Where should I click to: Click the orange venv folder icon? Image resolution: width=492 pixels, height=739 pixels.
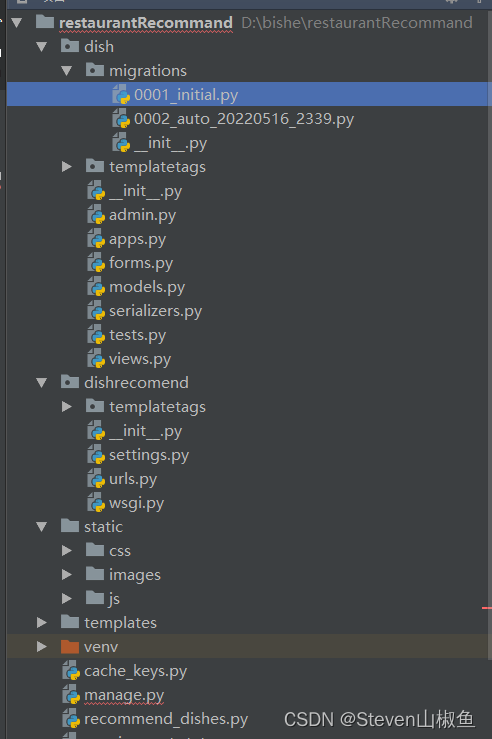pyautogui.click(x=70, y=646)
